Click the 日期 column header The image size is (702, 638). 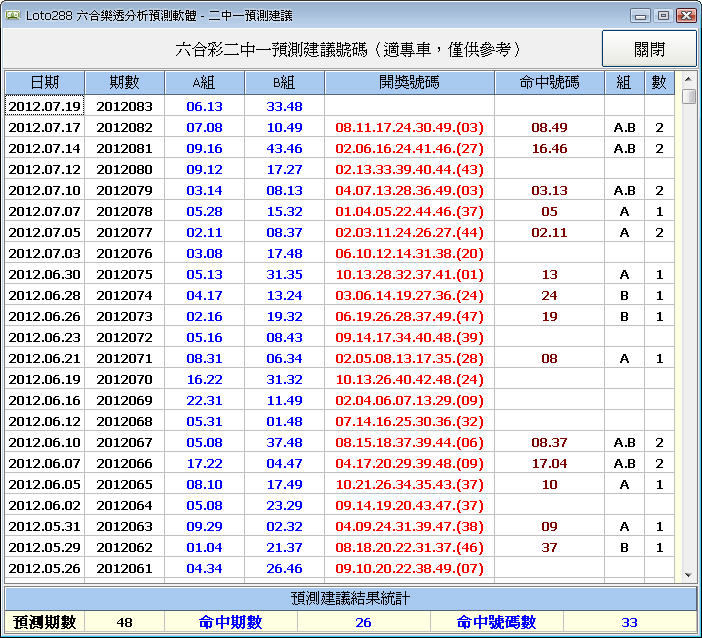(x=44, y=82)
